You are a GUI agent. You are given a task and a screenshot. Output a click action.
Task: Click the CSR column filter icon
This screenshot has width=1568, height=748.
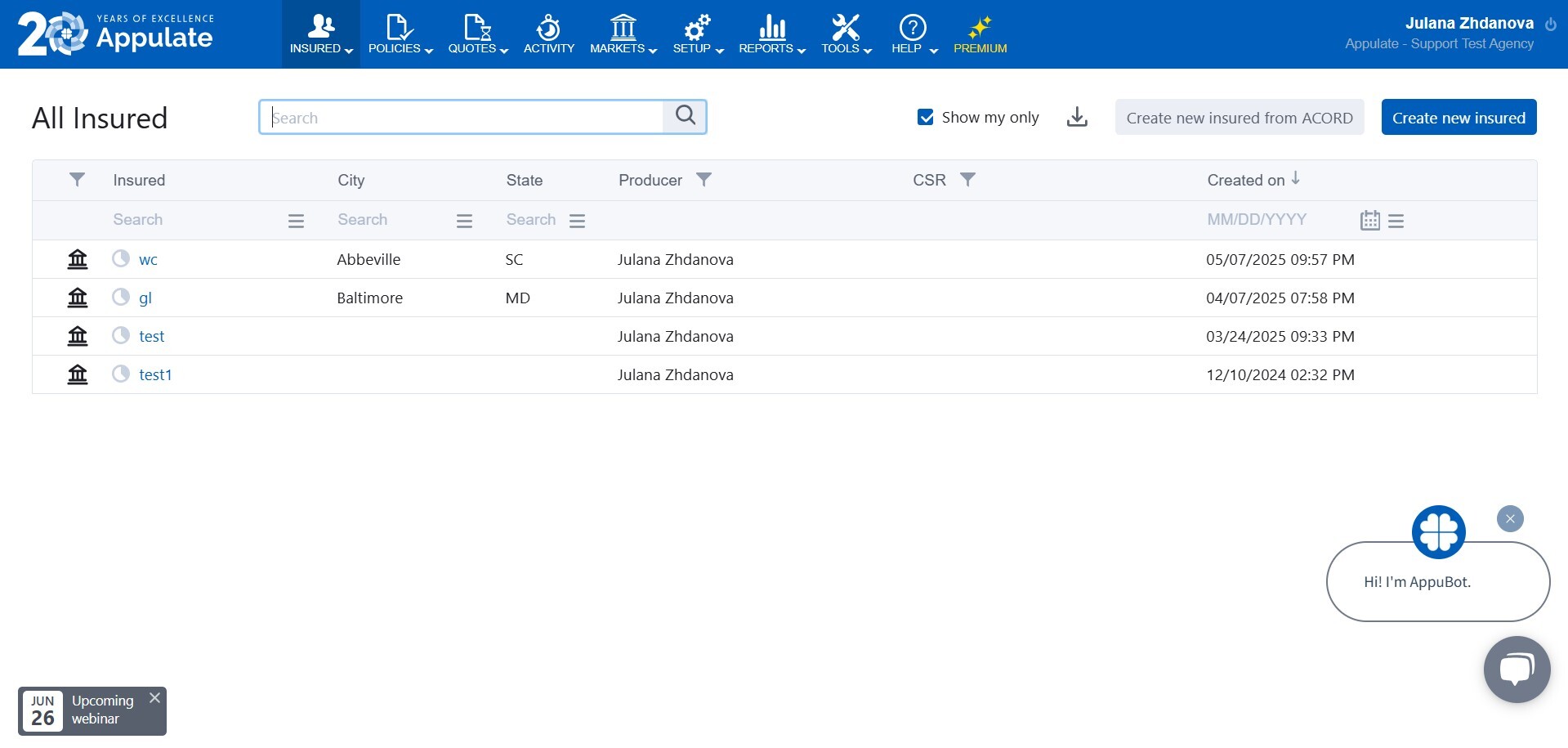click(967, 180)
